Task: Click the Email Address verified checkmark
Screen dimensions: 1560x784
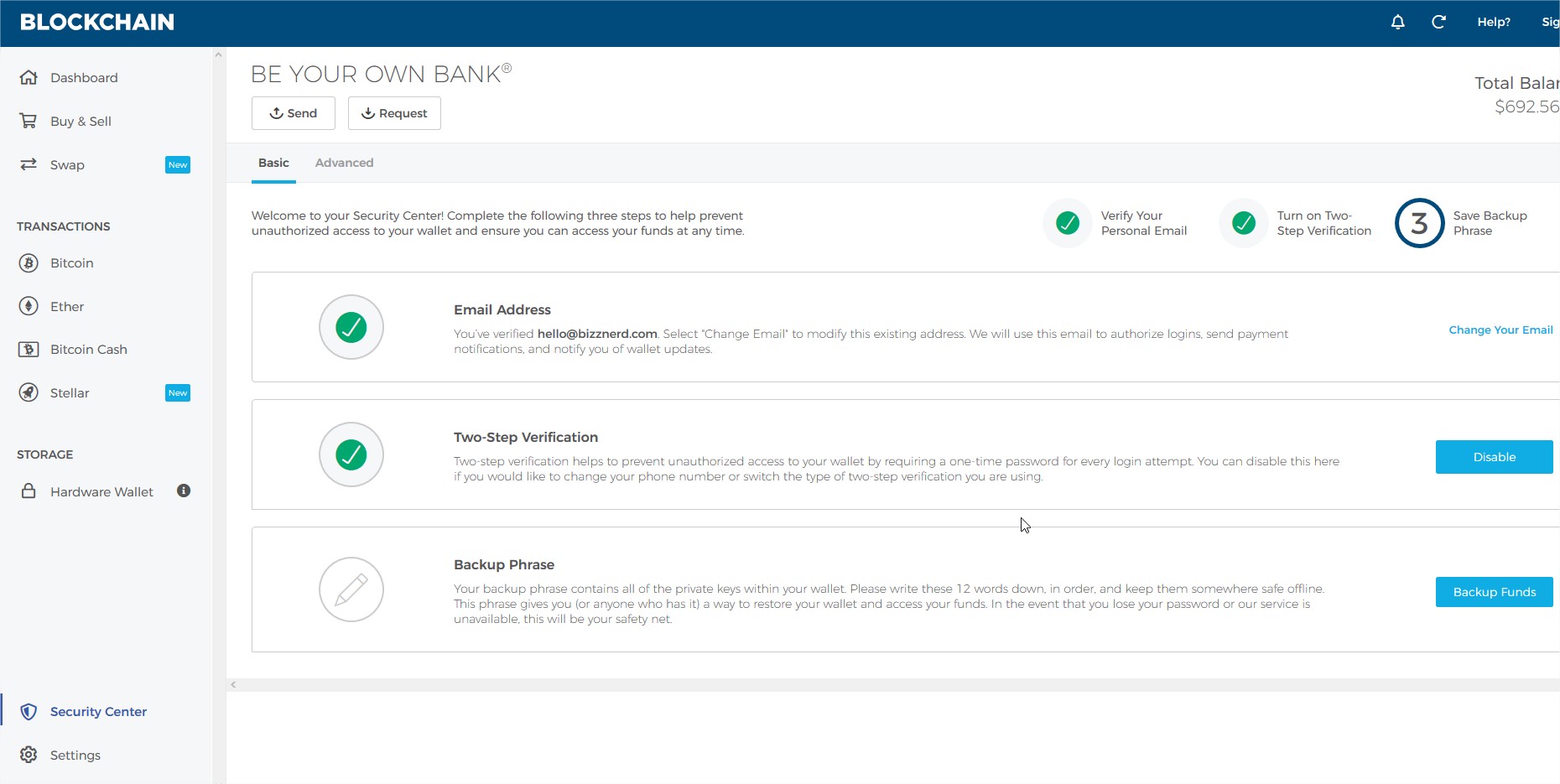Action: [351, 327]
